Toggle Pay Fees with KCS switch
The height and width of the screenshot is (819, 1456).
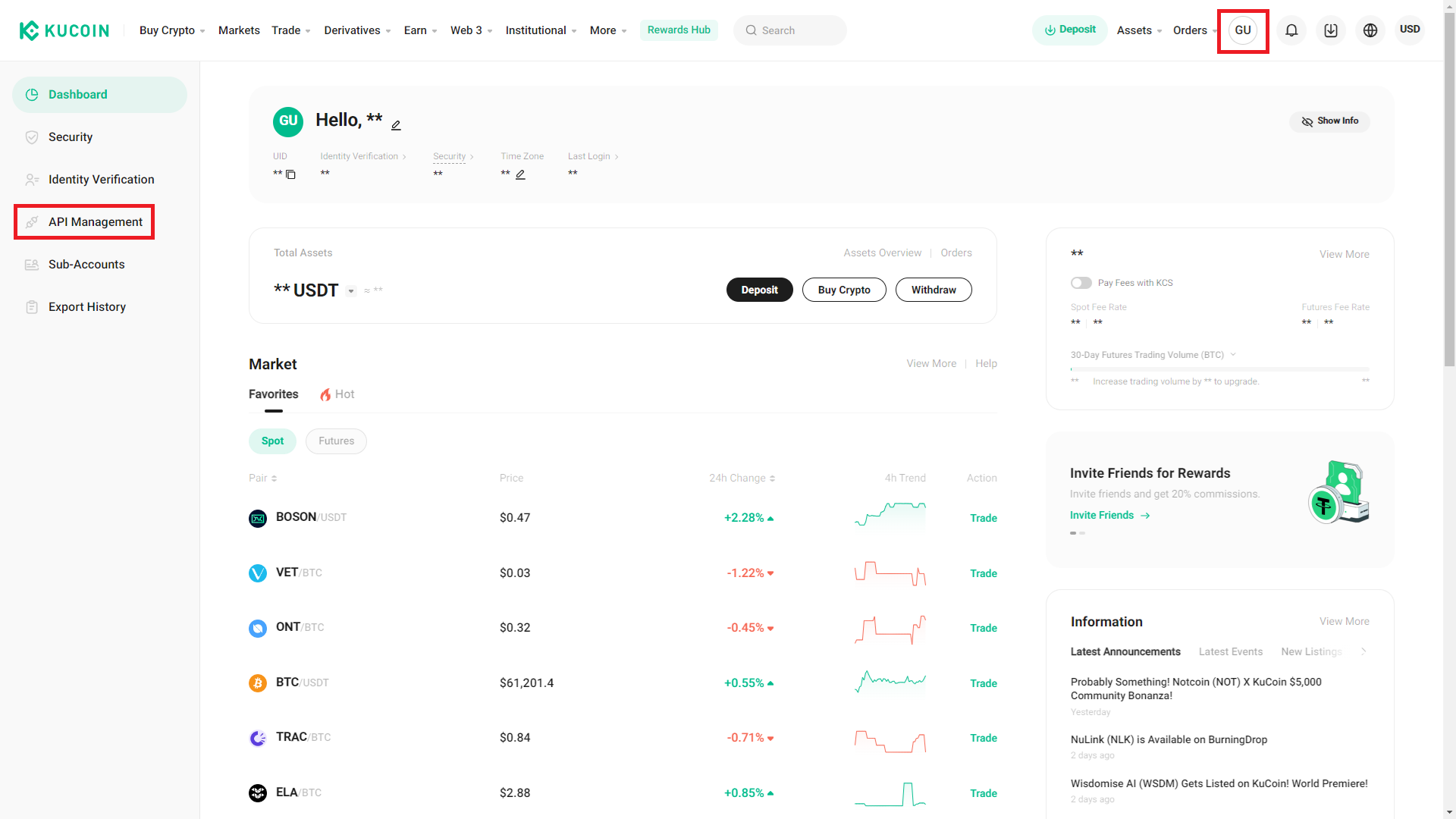[x=1081, y=283]
